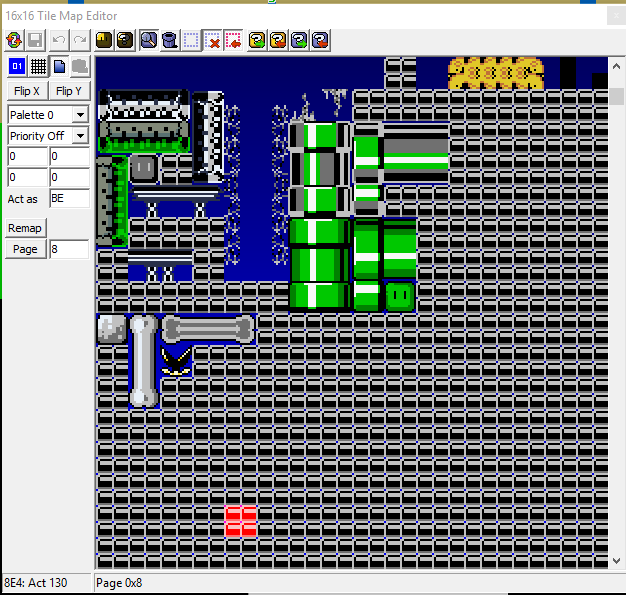The image size is (626, 595).
Task: Click the save floppy disk icon
Action: (x=35, y=40)
